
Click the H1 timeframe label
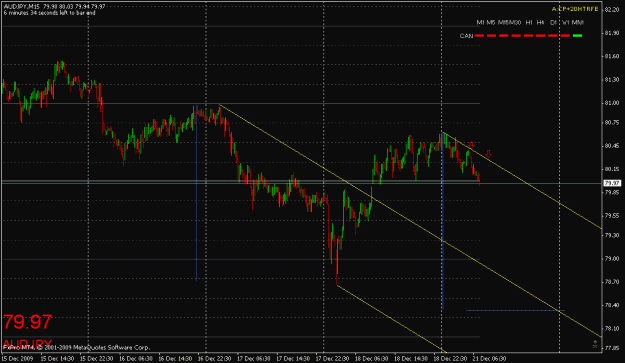coord(529,23)
